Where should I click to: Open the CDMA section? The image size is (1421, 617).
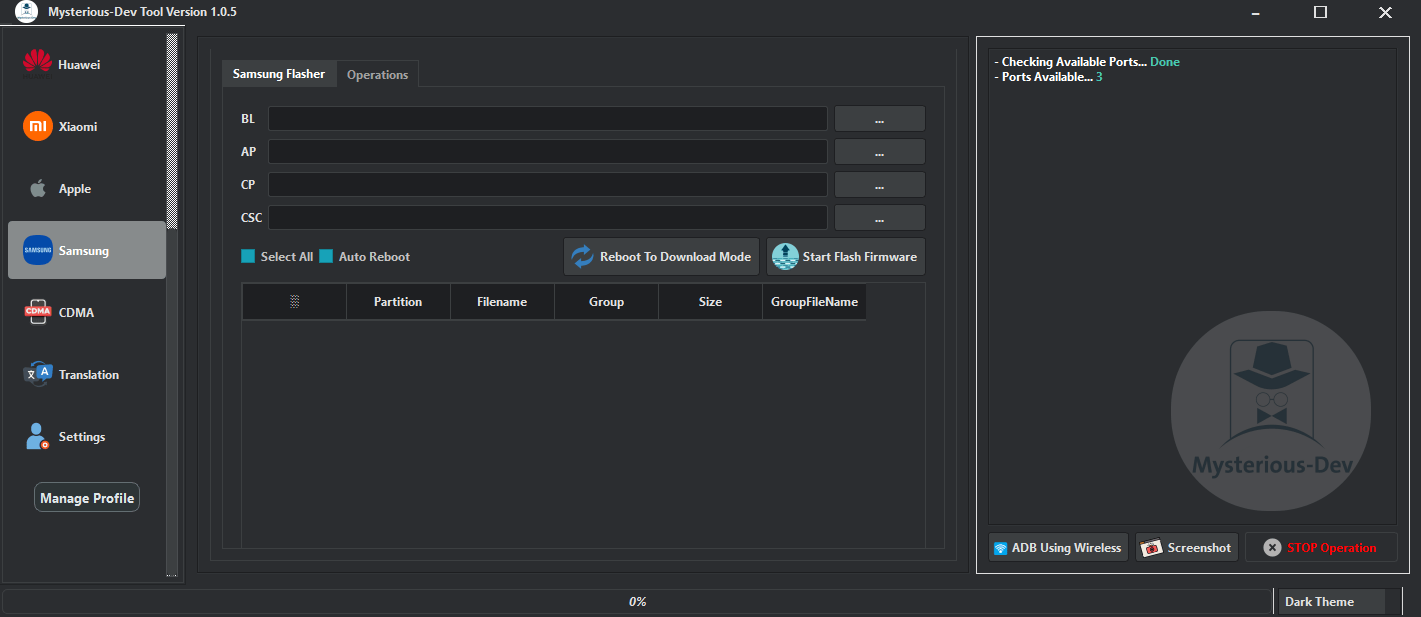(37, 312)
